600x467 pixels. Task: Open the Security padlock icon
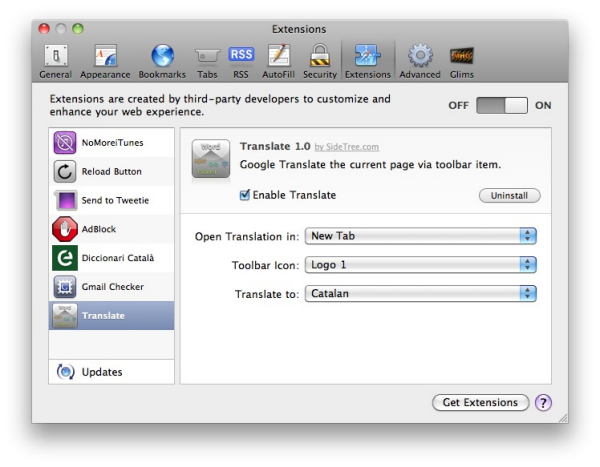pos(320,56)
